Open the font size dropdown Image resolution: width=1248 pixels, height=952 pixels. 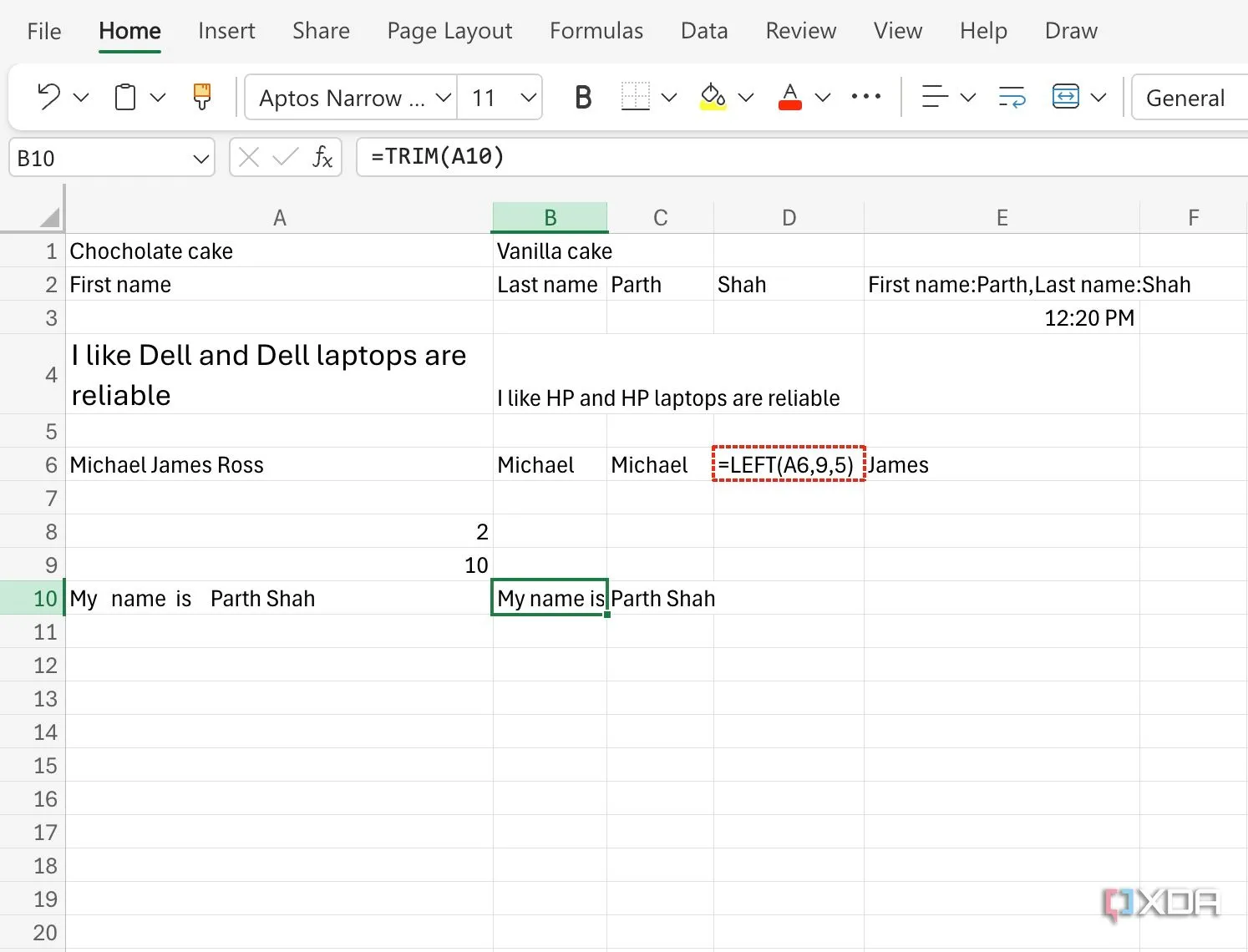528,97
